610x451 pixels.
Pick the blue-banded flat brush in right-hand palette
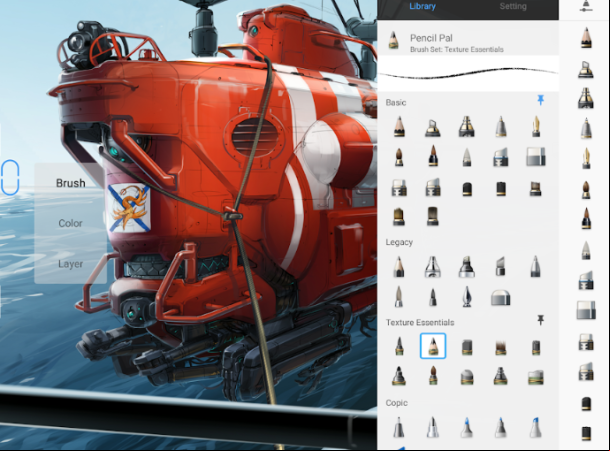pos(586,280)
